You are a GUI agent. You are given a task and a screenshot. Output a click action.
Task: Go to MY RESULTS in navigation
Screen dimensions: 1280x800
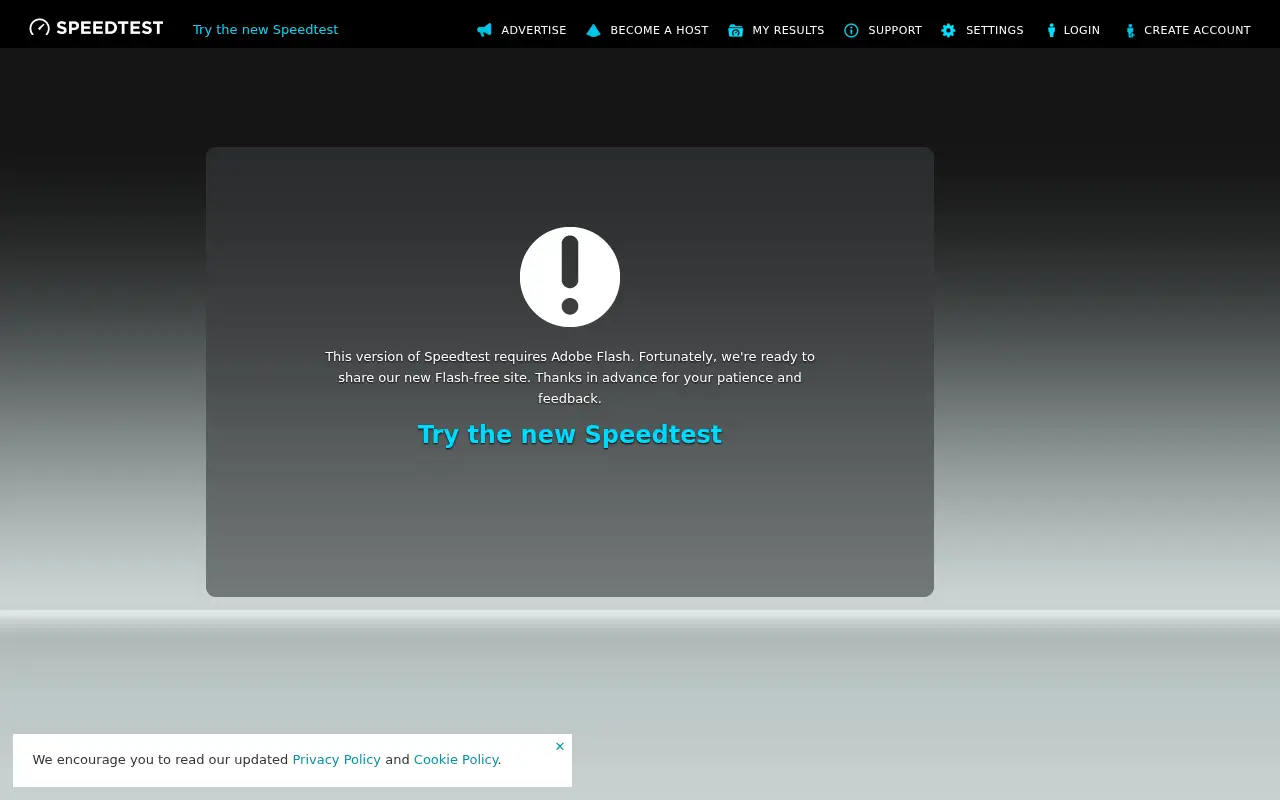[788, 30]
